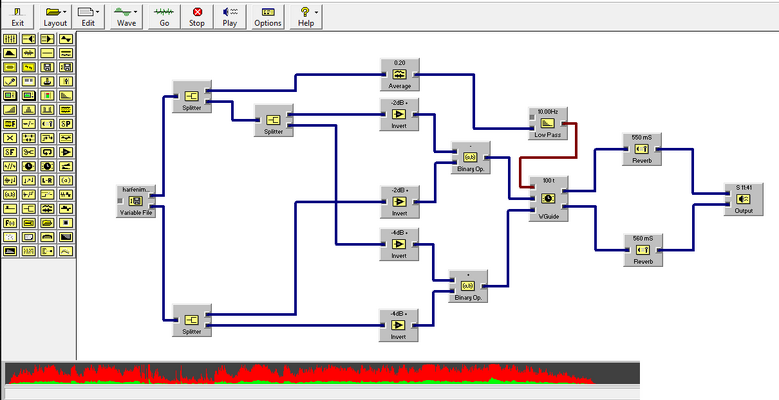This screenshot has width=779, height=400.
Task: Open the Help menu
Action: click(x=306, y=17)
